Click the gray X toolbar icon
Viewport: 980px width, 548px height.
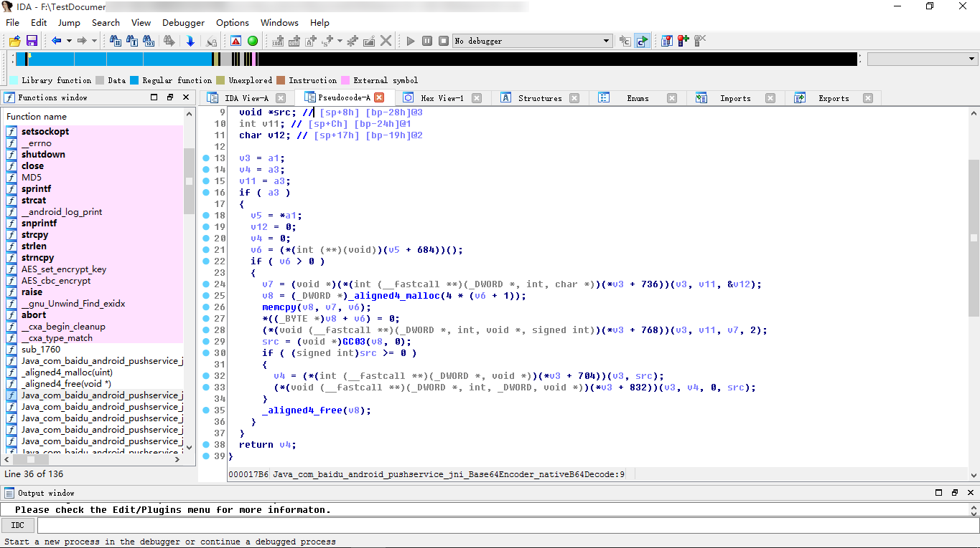386,41
